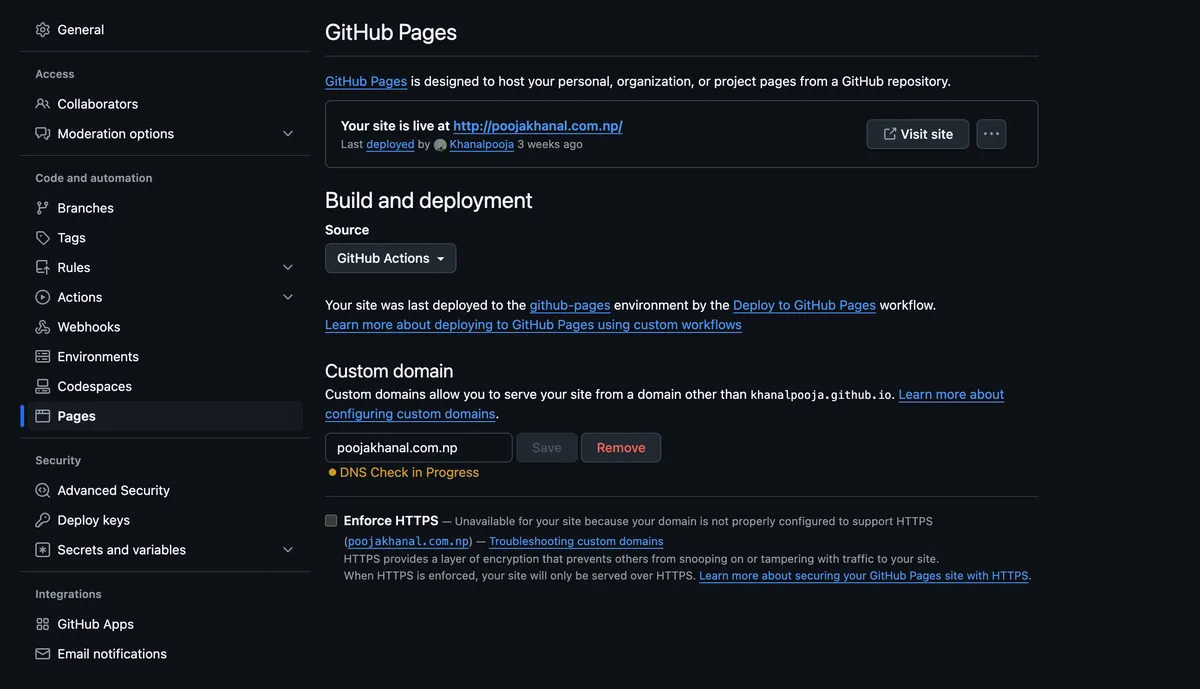Click the disabled Save button
Viewport: 1200px width, 689px height.
547,448
